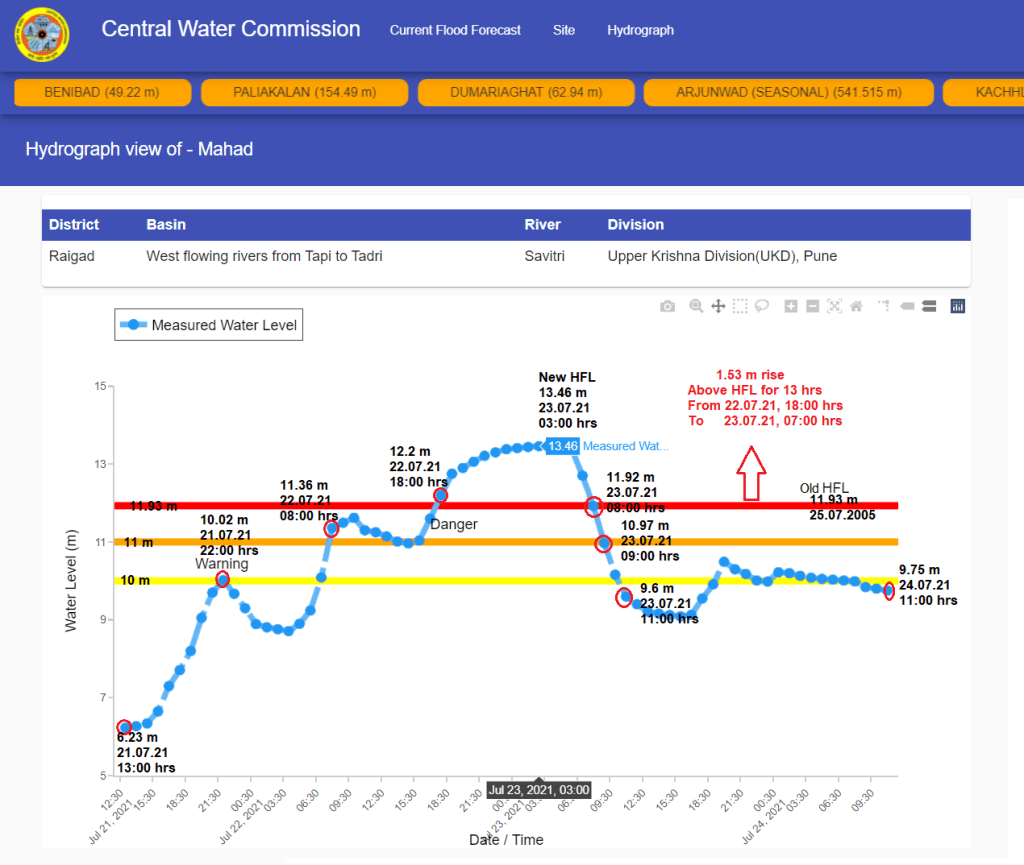Choose the Lasso Select tool

coord(762,306)
